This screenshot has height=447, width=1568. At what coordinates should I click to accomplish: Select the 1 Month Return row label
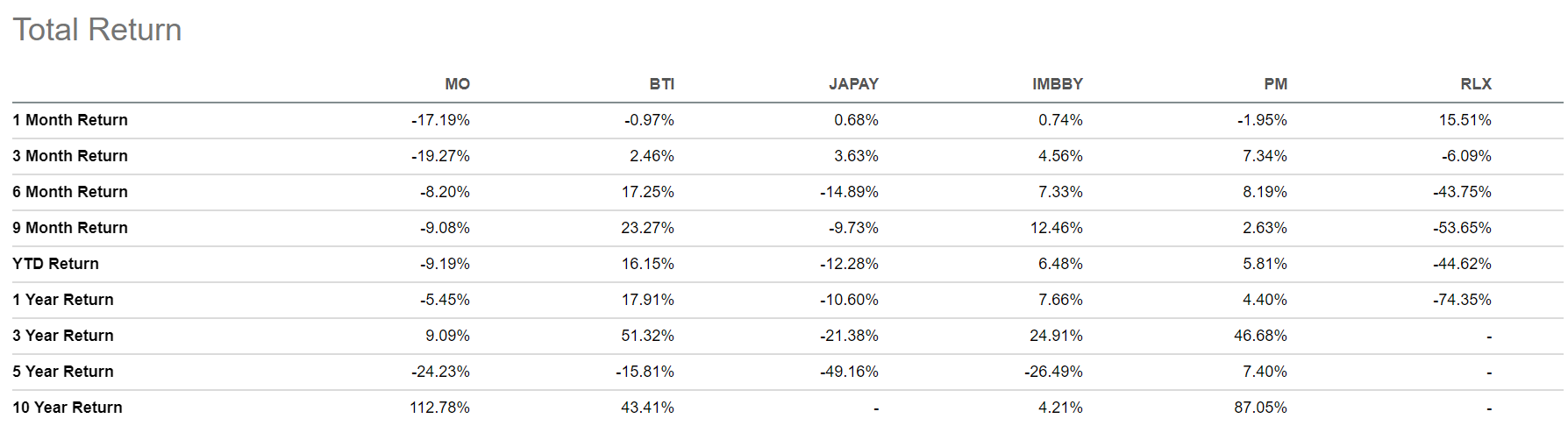[x=70, y=120]
